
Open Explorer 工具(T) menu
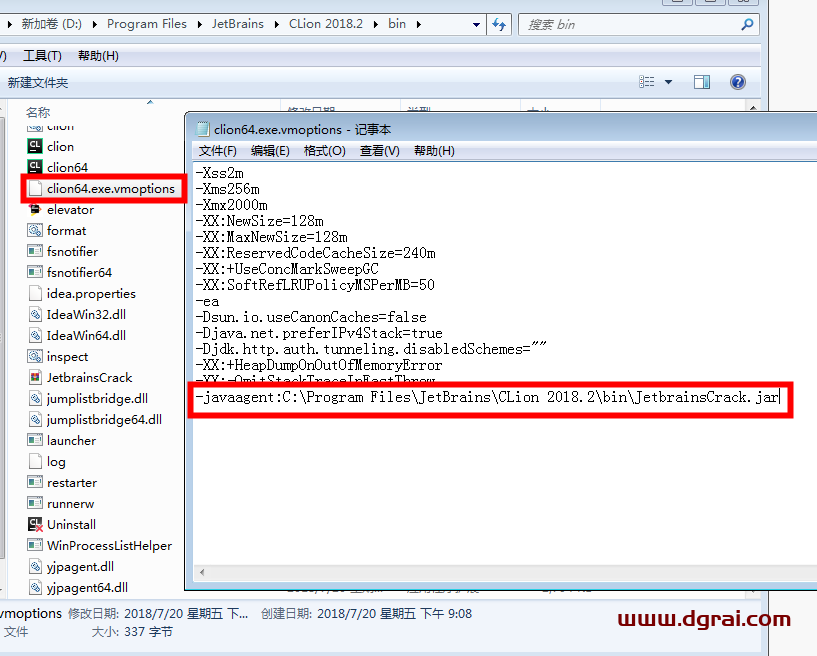[42, 56]
